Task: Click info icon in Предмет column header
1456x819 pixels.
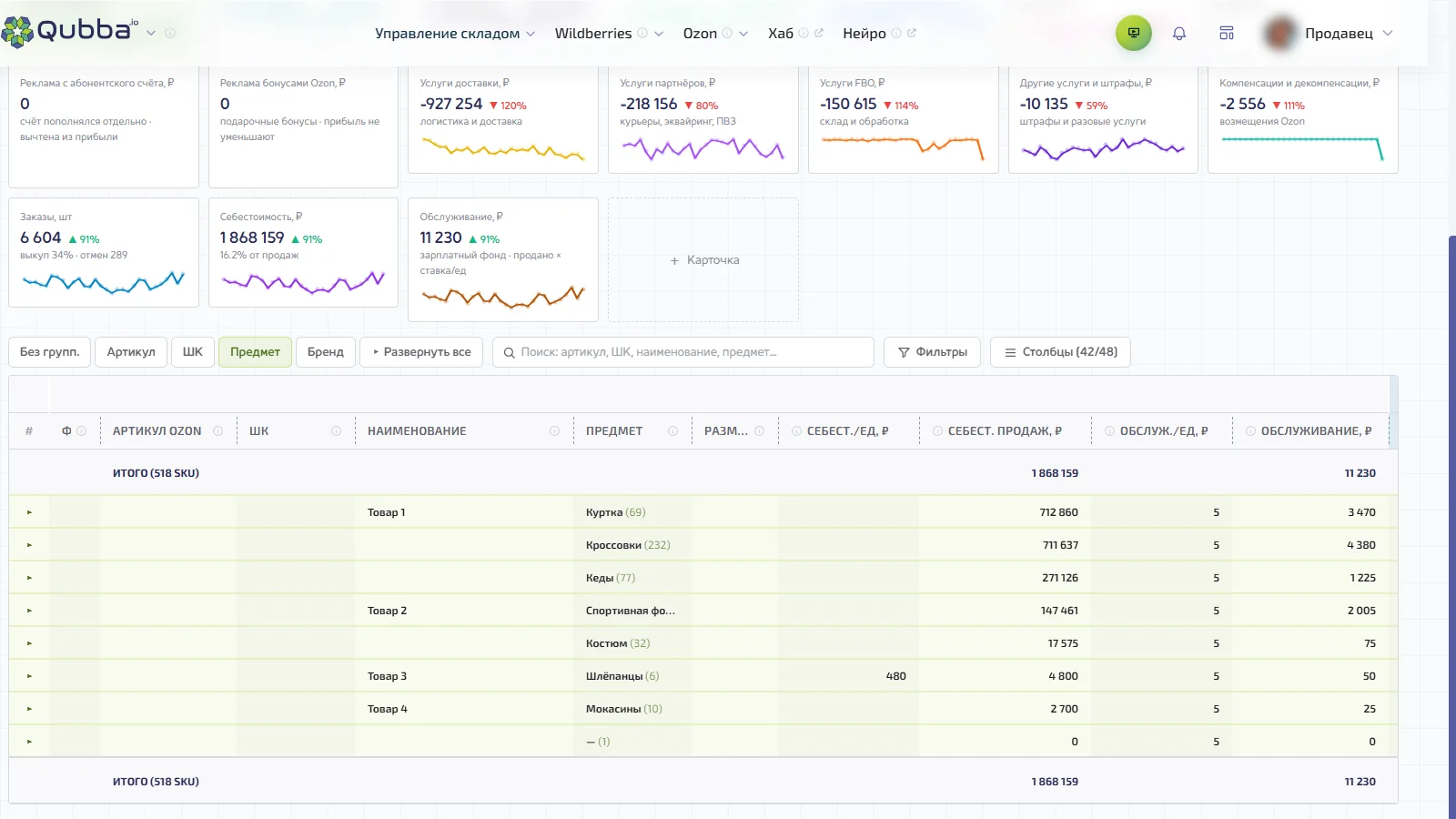Action: click(x=672, y=431)
